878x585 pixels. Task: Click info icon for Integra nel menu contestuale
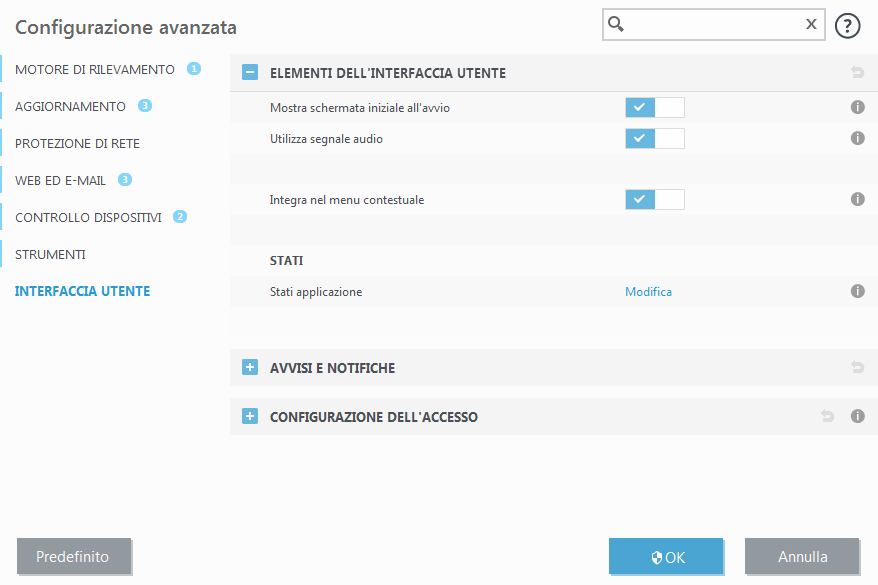pyautogui.click(x=857, y=199)
